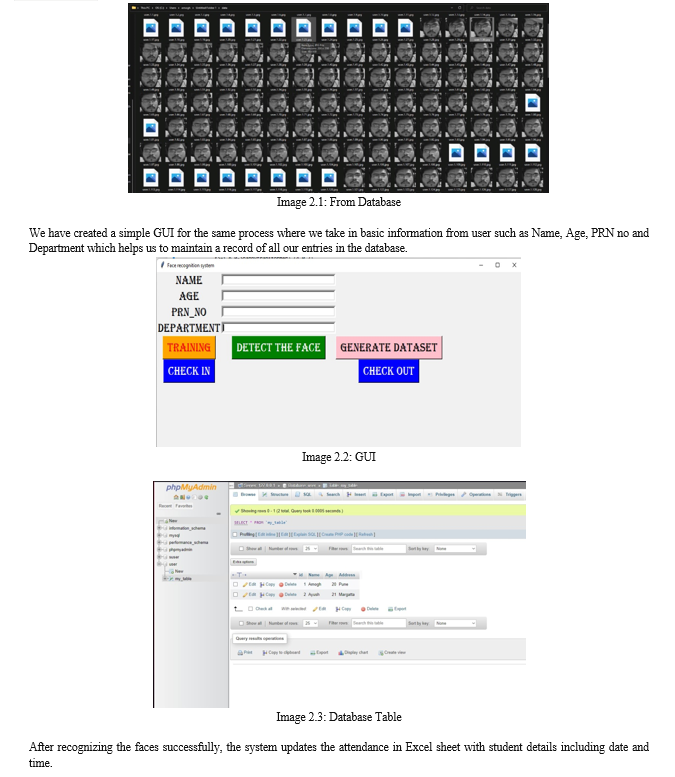Select my_table in the navigation tree
The width and height of the screenshot is (675, 777).
[183, 579]
